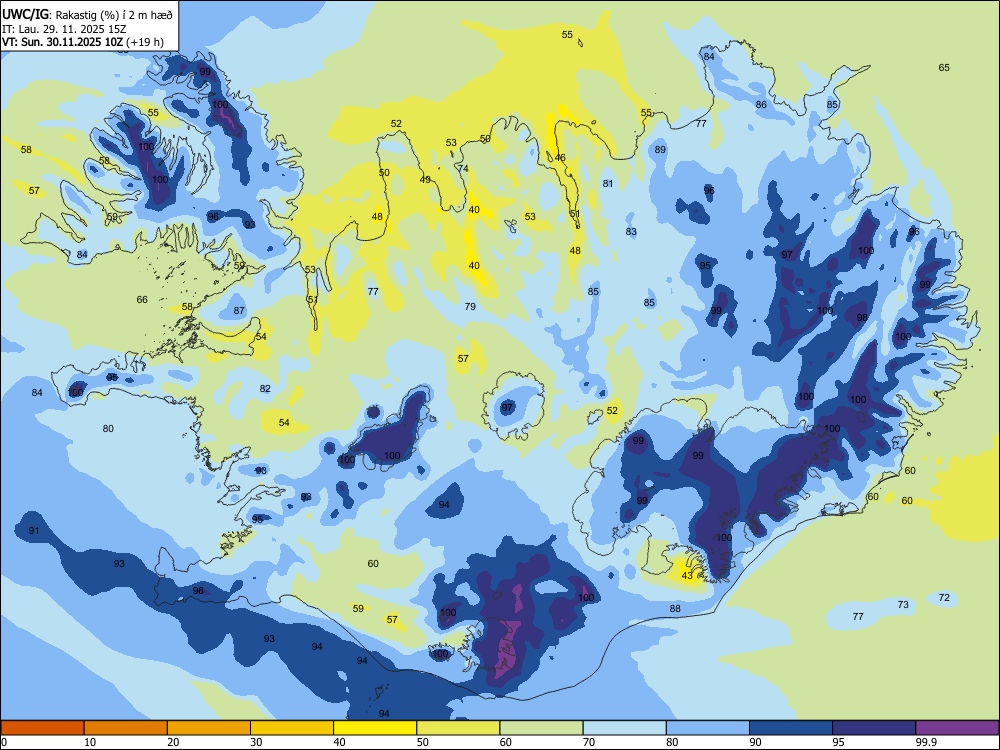Click the map value '49'
Image resolution: width=1000 pixels, height=750 pixels.
(425, 180)
